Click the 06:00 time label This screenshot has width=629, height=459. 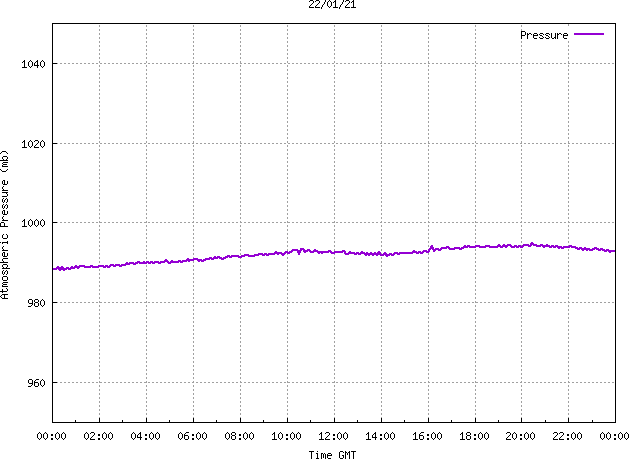(193, 436)
